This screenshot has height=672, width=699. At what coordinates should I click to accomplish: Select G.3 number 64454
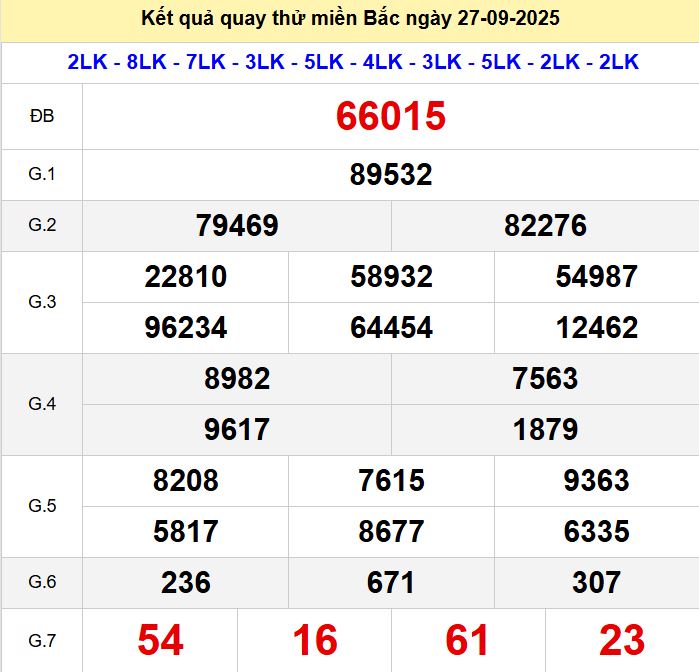[391, 328]
